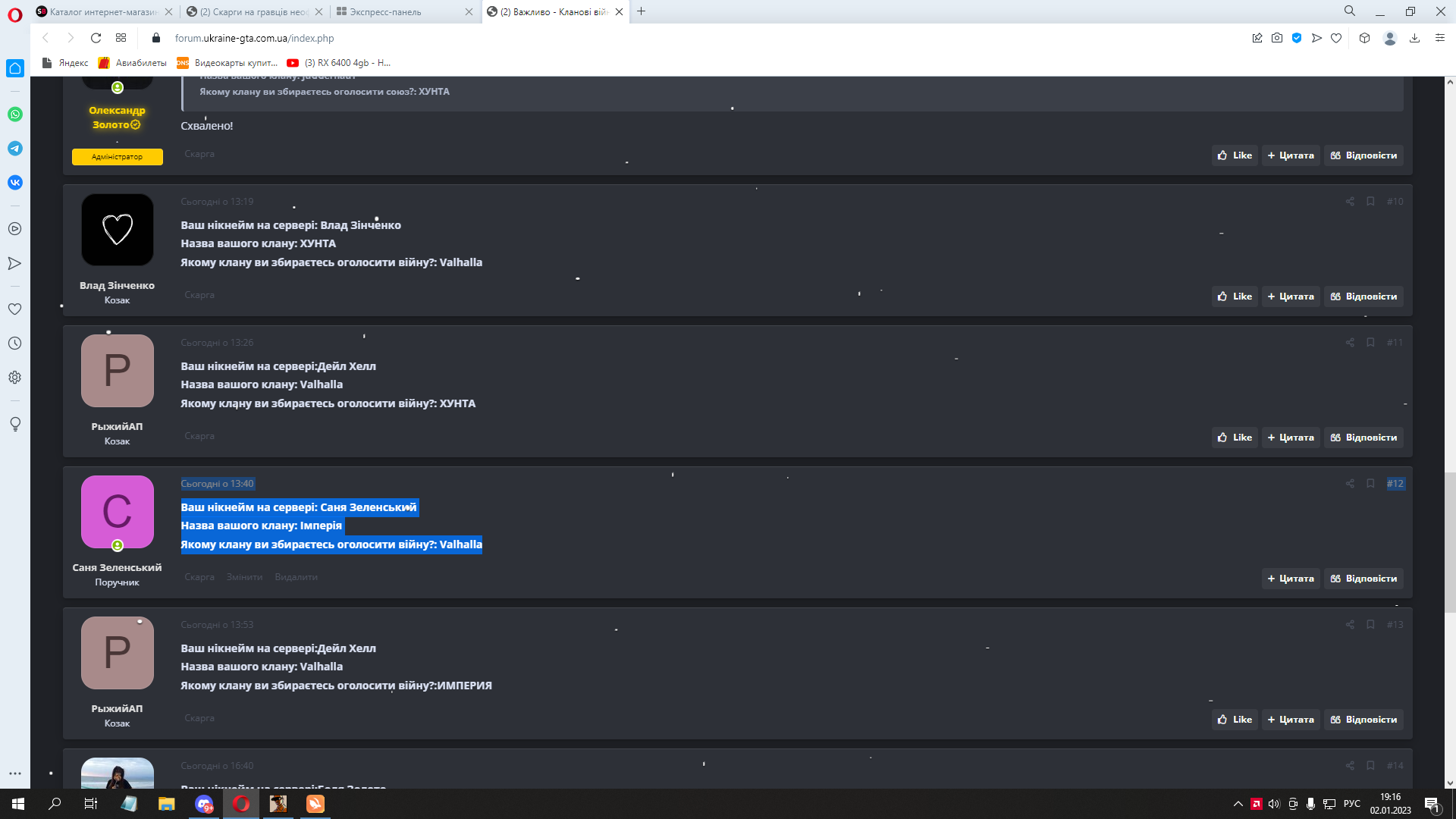Open Влад Зінченко's avatar
Viewport: 1456px width, 819px height.
[118, 230]
